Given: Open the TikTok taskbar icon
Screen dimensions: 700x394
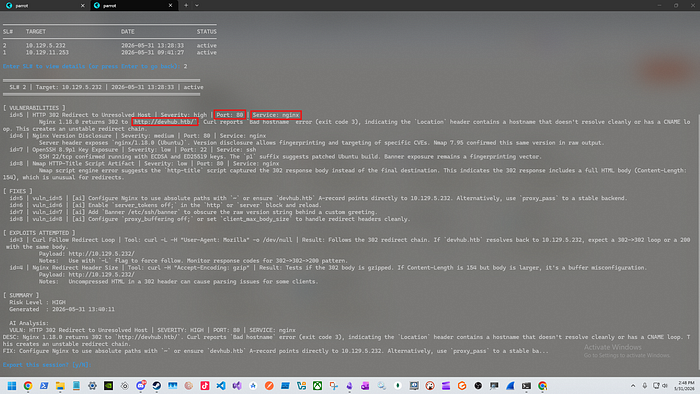Looking at the screenshot, I should [x=205, y=386].
